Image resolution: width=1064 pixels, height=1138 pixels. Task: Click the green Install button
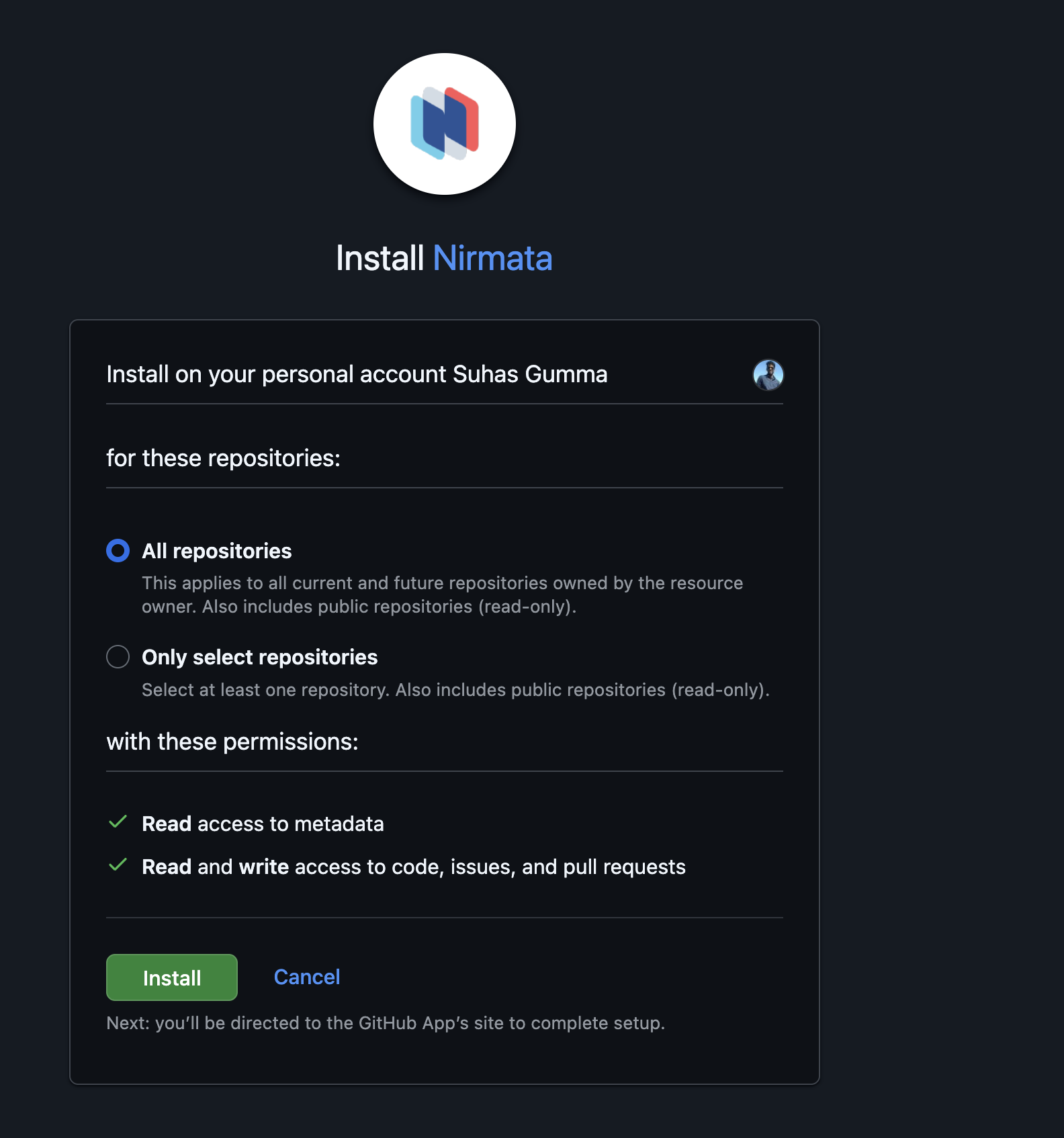coord(171,977)
